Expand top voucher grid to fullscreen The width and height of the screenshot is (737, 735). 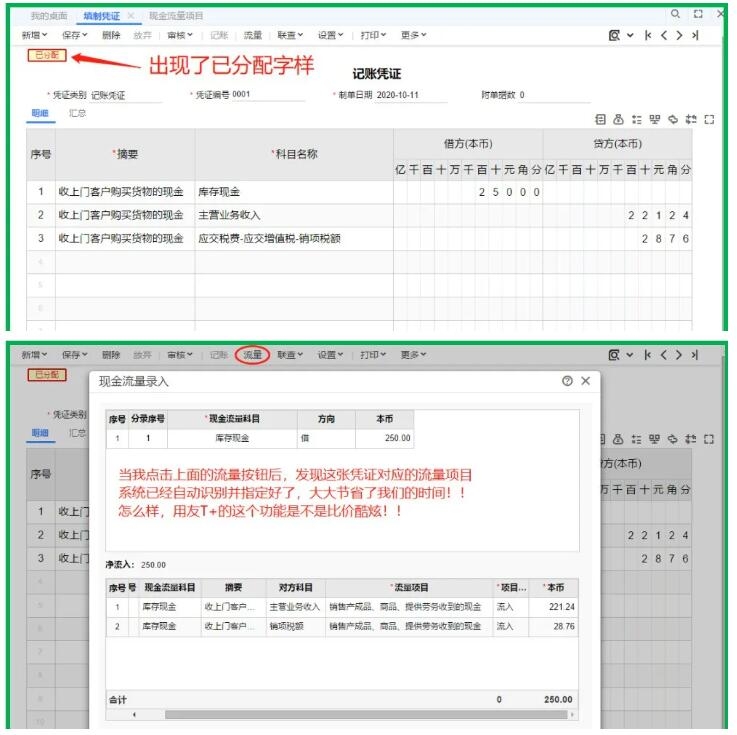tap(709, 119)
